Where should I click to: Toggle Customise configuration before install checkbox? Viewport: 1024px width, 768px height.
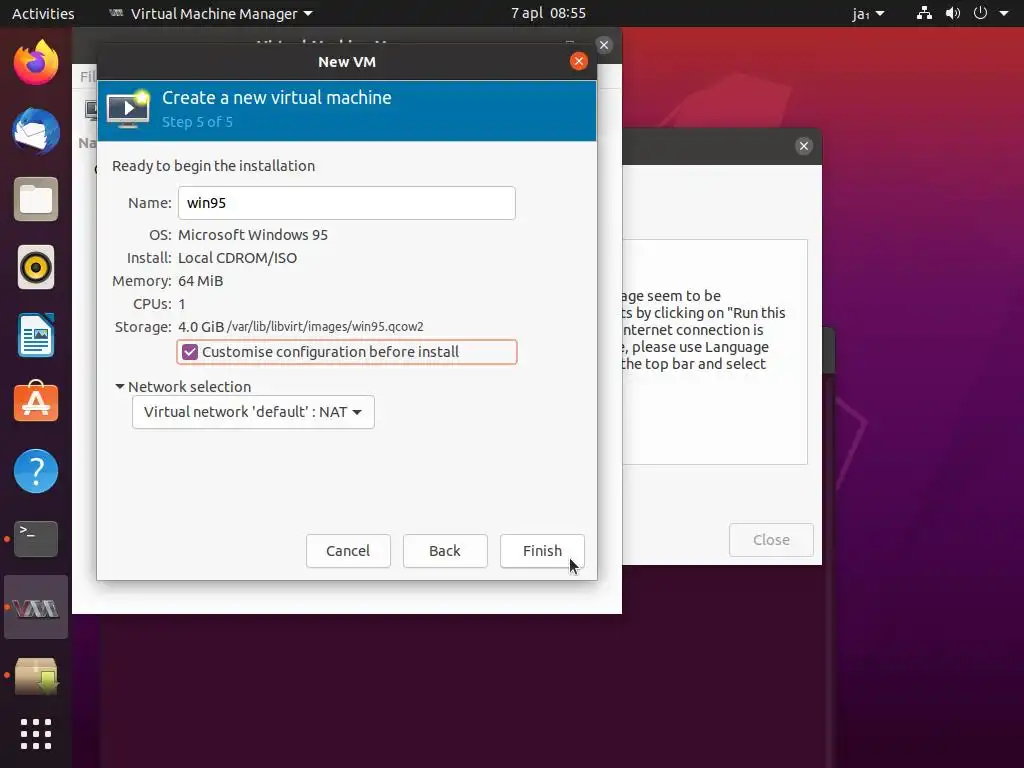tap(190, 352)
